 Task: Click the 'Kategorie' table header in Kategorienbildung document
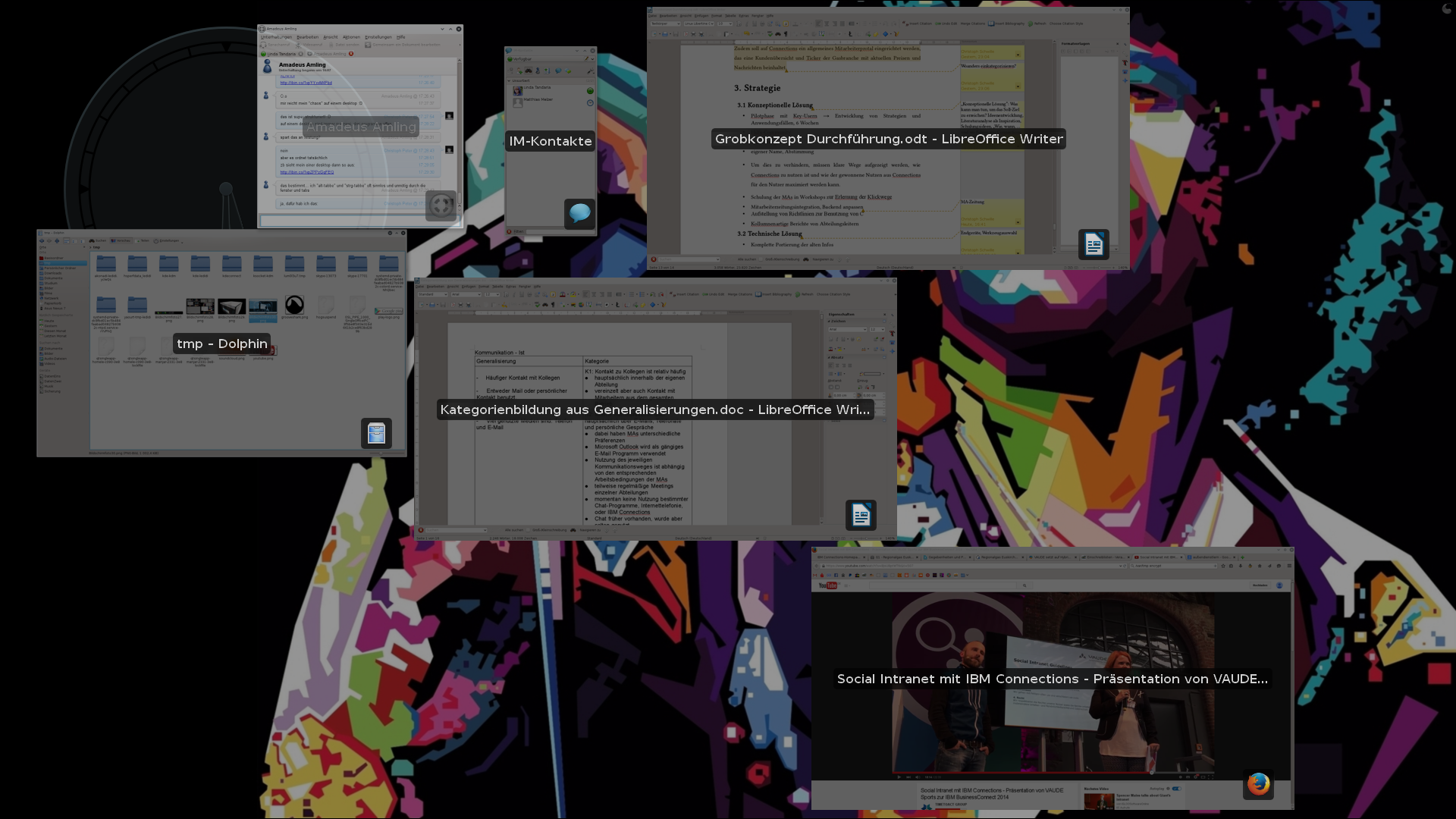click(x=597, y=361)
